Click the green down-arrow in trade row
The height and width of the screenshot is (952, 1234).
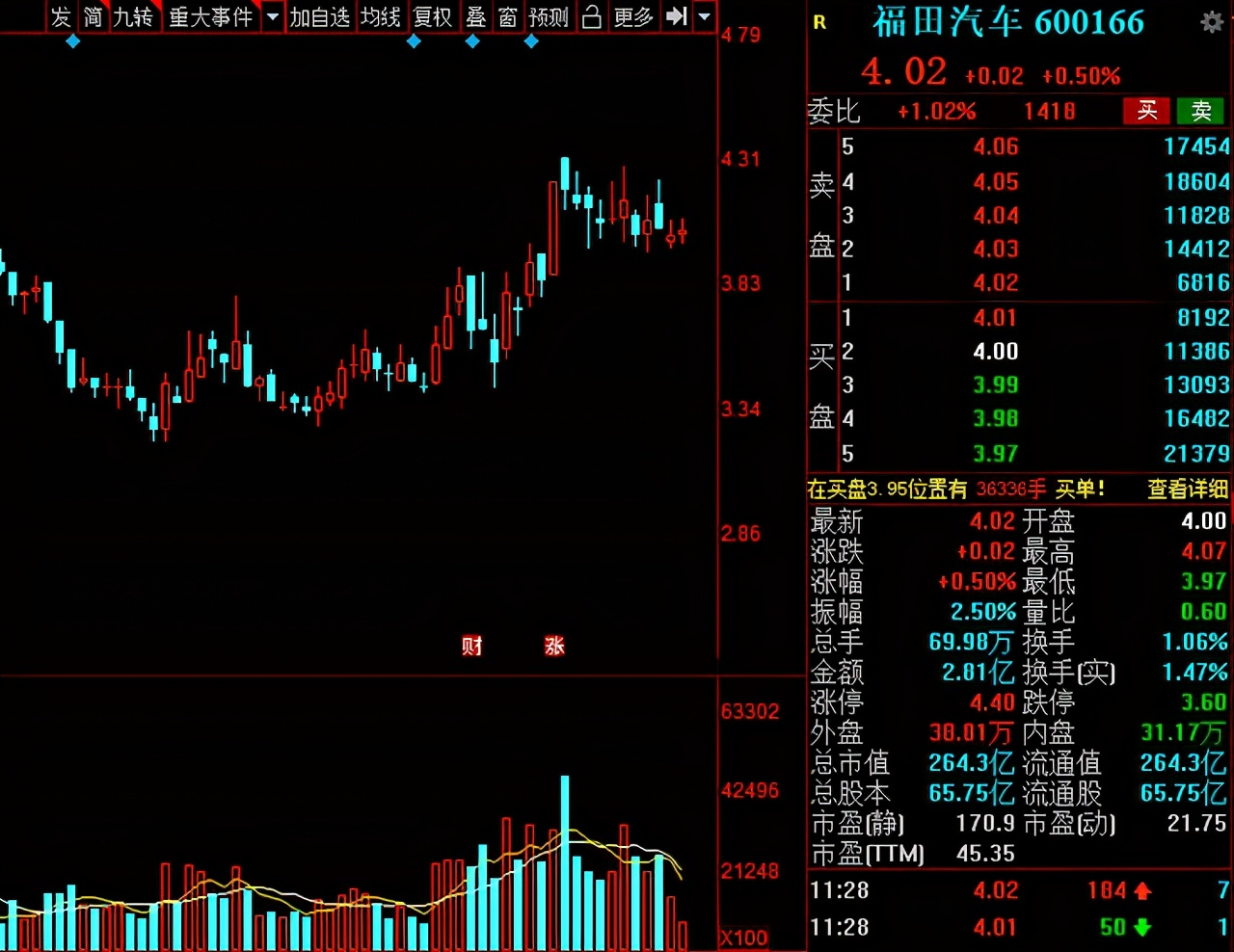click(x=1142, y=928)
